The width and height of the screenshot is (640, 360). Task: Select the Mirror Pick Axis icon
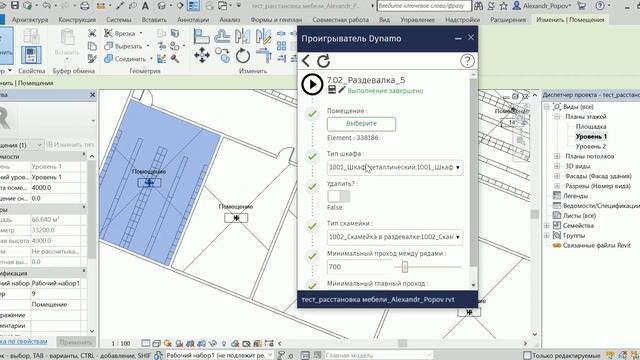click(x=243, y=36)
